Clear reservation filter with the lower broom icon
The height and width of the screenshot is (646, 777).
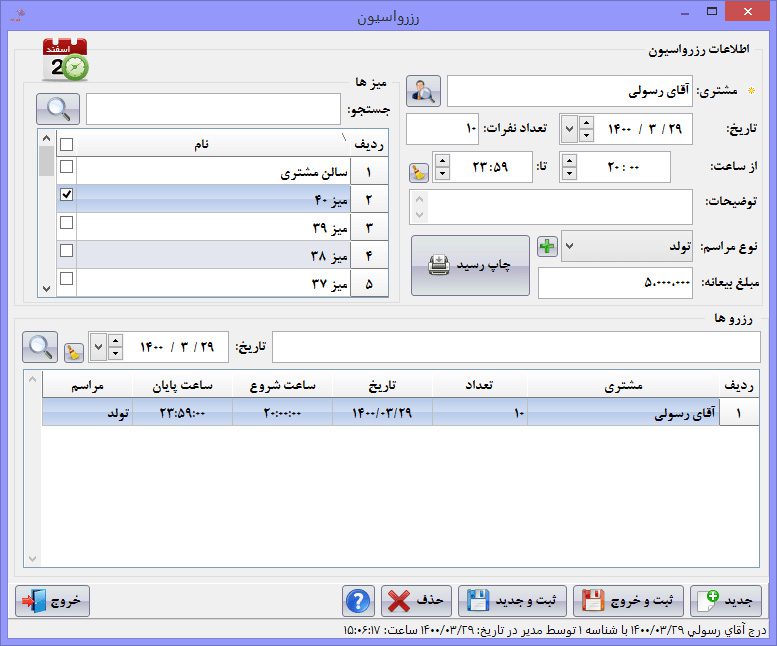pos(74,352)
